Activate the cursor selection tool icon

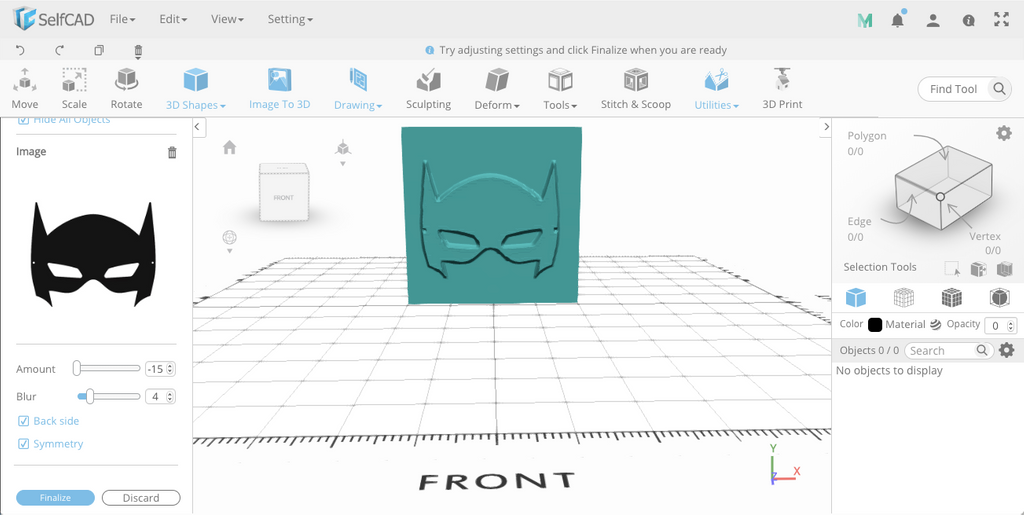pos(952,268)
